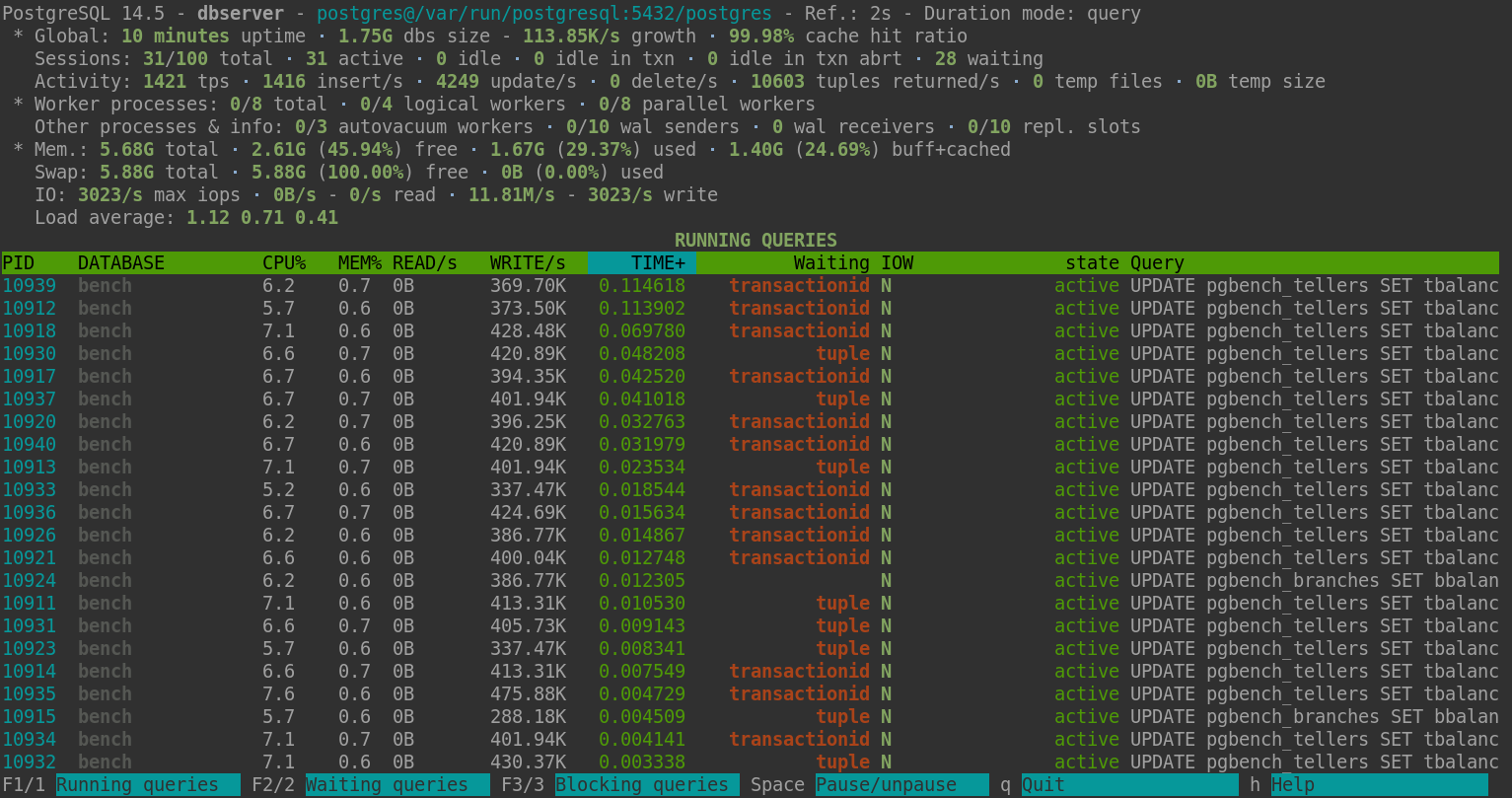The image size is (1512, 798).
Task: Click the state column header
Action: (1092, 263)
